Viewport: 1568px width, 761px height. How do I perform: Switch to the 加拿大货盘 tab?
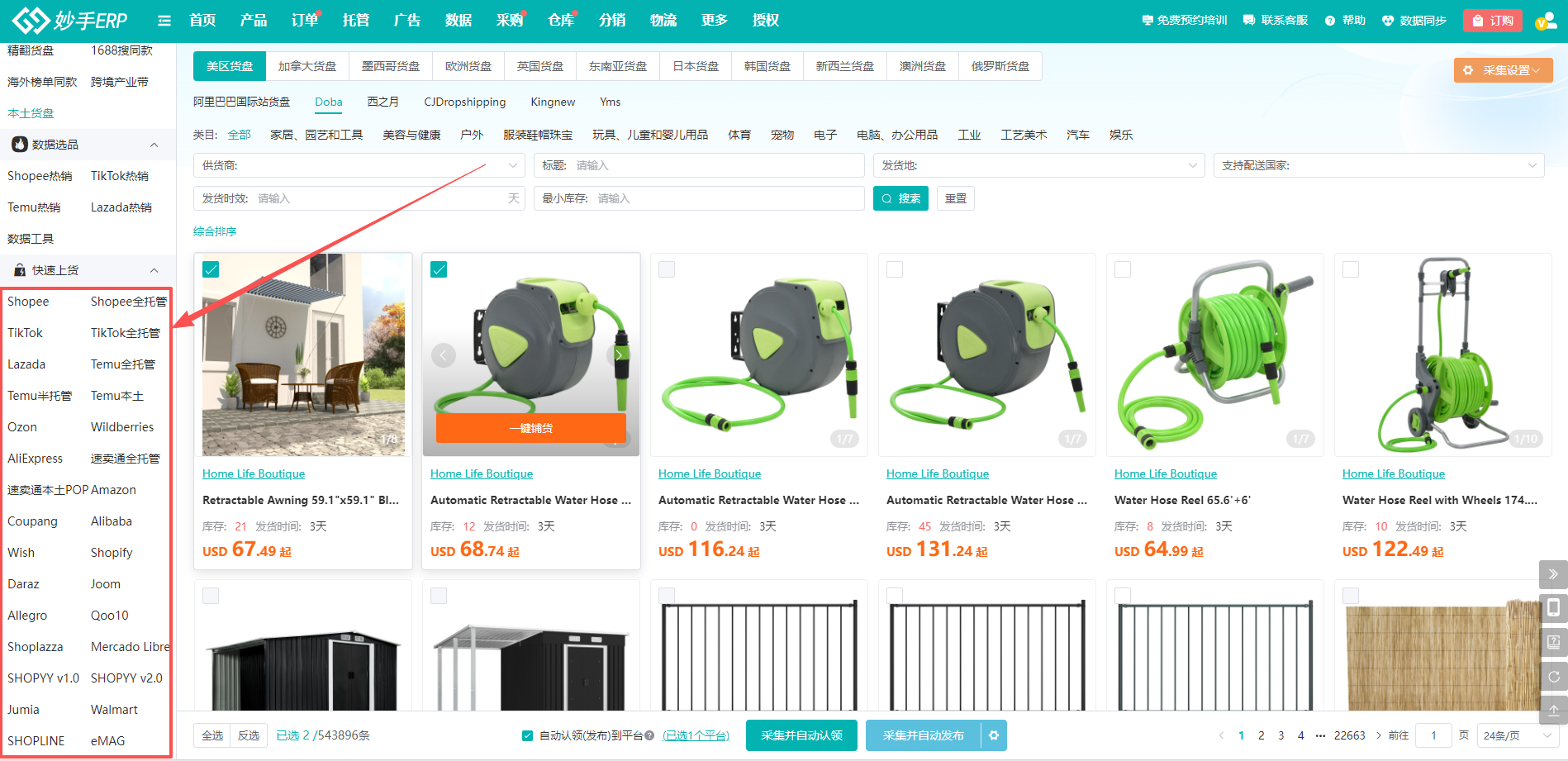[x=307, y=66]
